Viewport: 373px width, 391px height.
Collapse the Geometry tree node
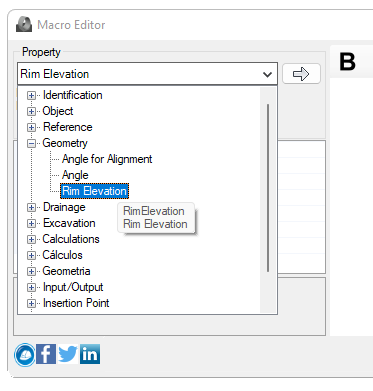click(x=31, y=143)
